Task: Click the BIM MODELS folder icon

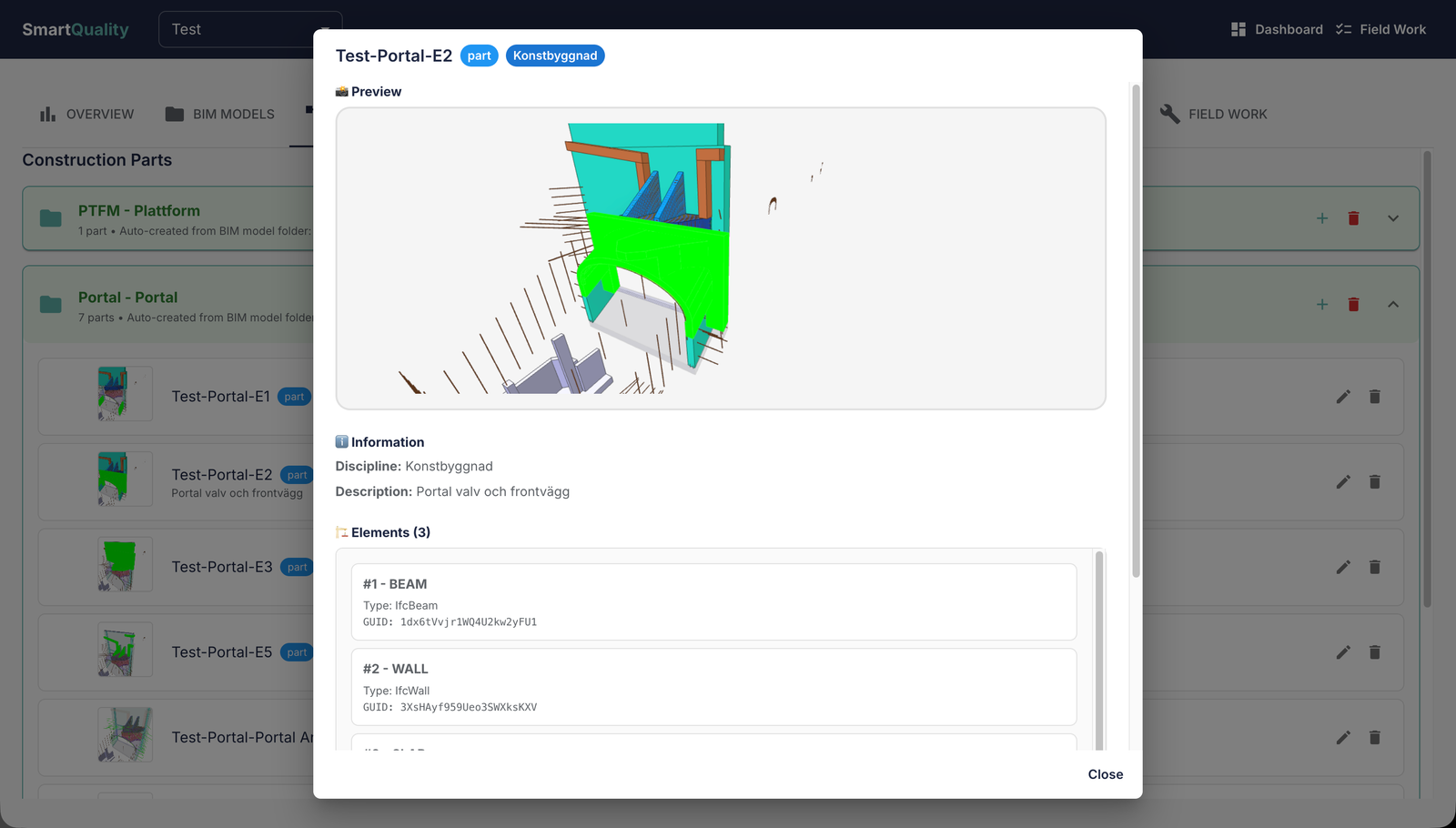Action: pos(174,114)
